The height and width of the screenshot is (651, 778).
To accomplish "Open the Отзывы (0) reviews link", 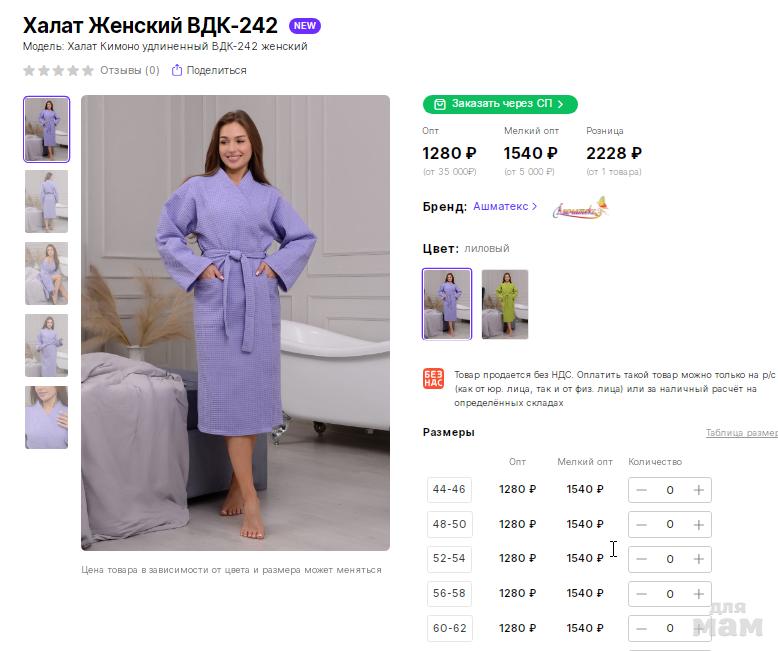I will click(x=130, y=70).
